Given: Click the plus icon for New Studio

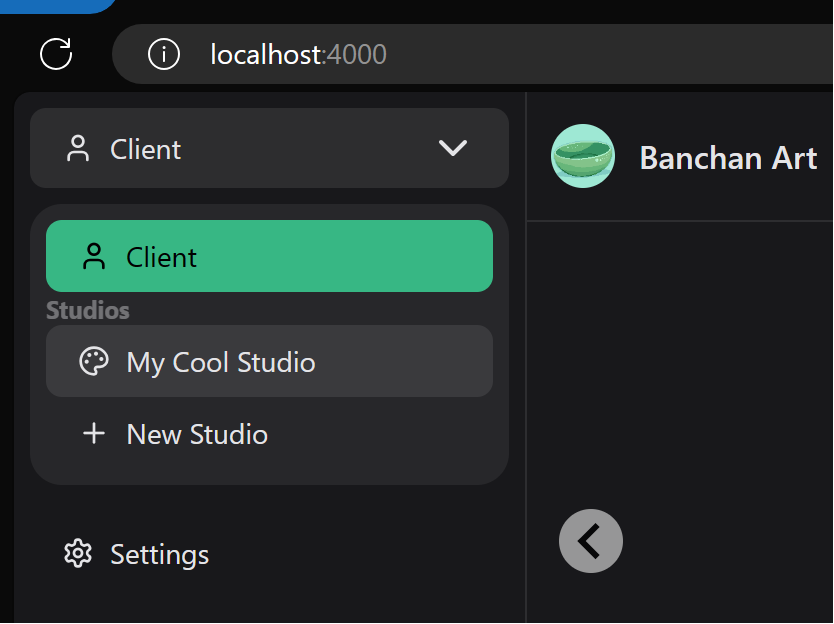Looking at the screenshot, I should 94,434.
